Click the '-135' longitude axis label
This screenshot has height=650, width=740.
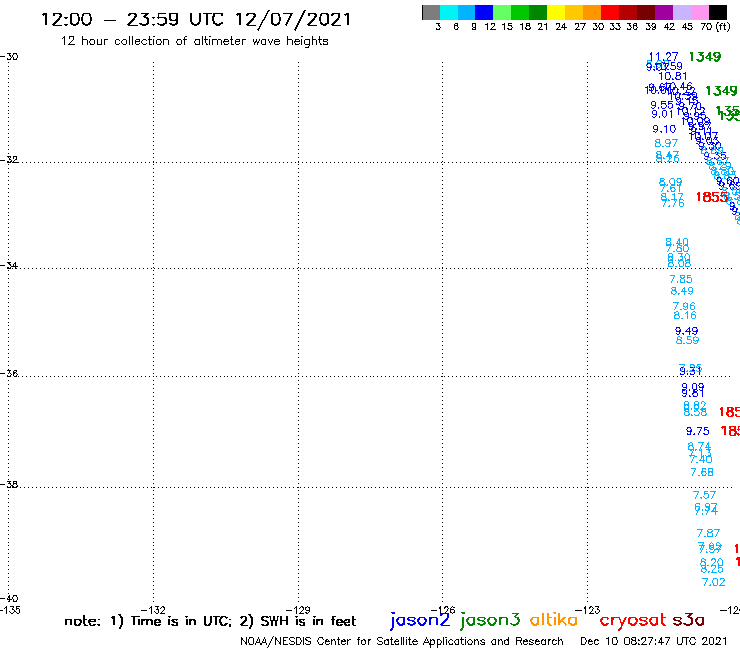tap(10, 610)
